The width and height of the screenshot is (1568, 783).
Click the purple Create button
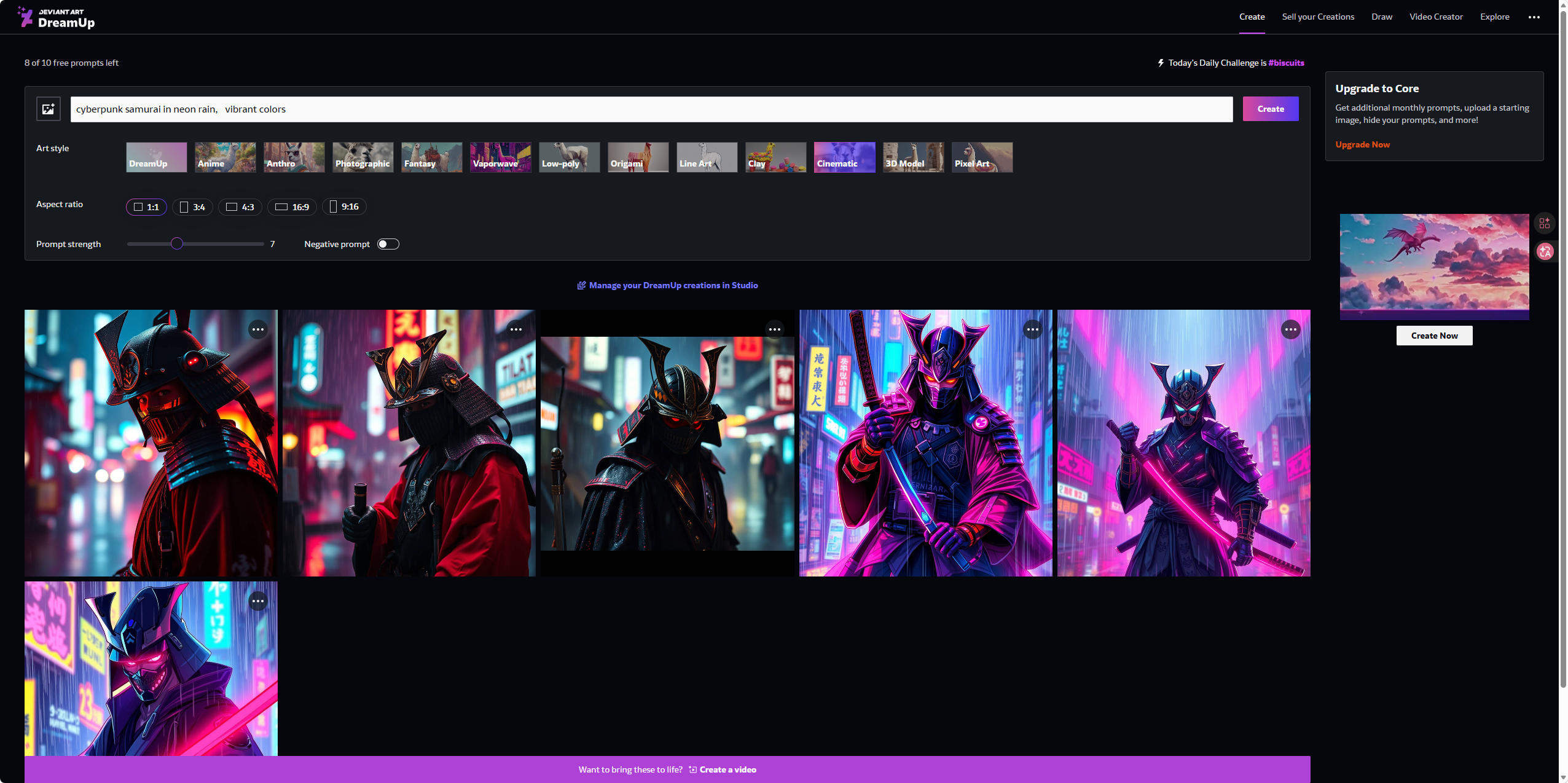pyautogui.click(x=1271, y=109)
